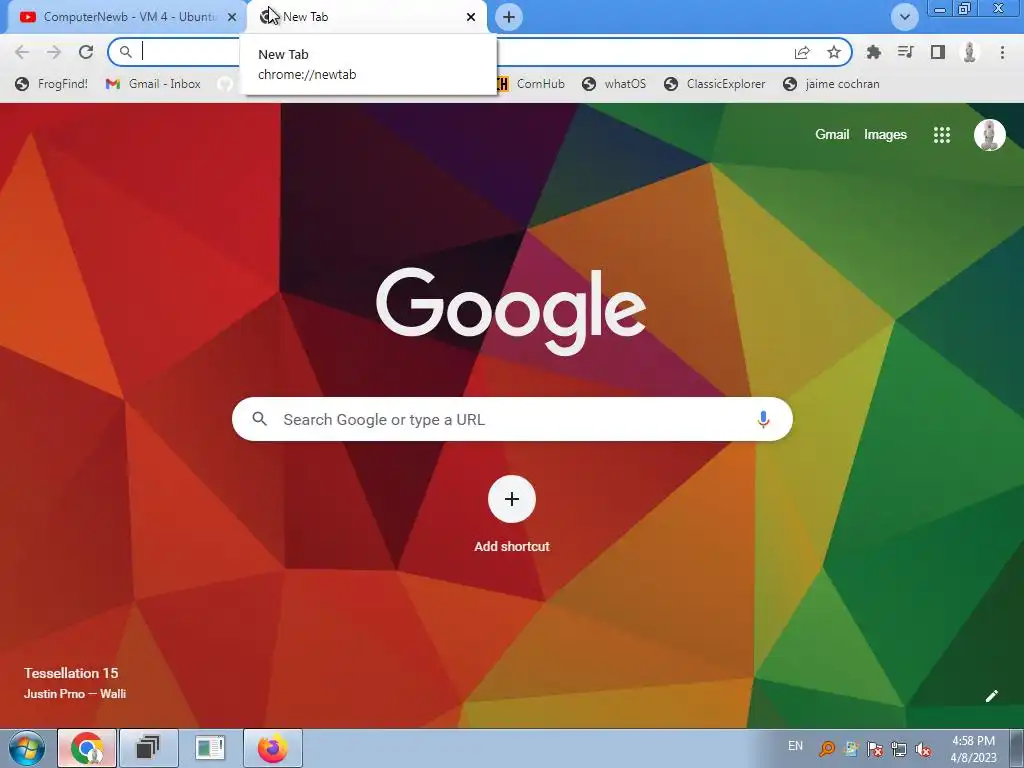Open the ClassicExplorer bookmark
Viewport: 1024px width, 768px height.
[x=714, y=84]
